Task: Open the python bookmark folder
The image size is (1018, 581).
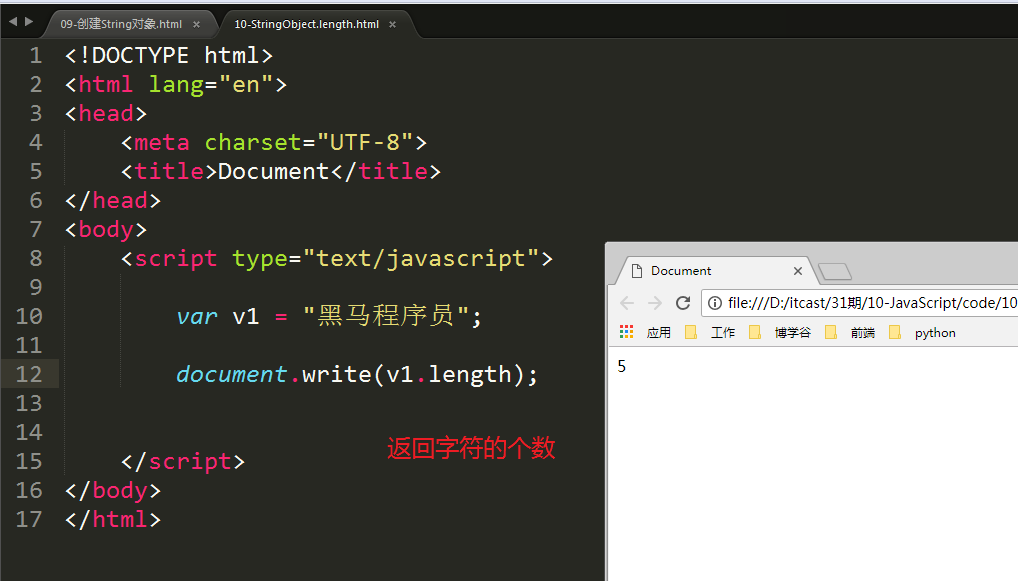Action: 923,332
